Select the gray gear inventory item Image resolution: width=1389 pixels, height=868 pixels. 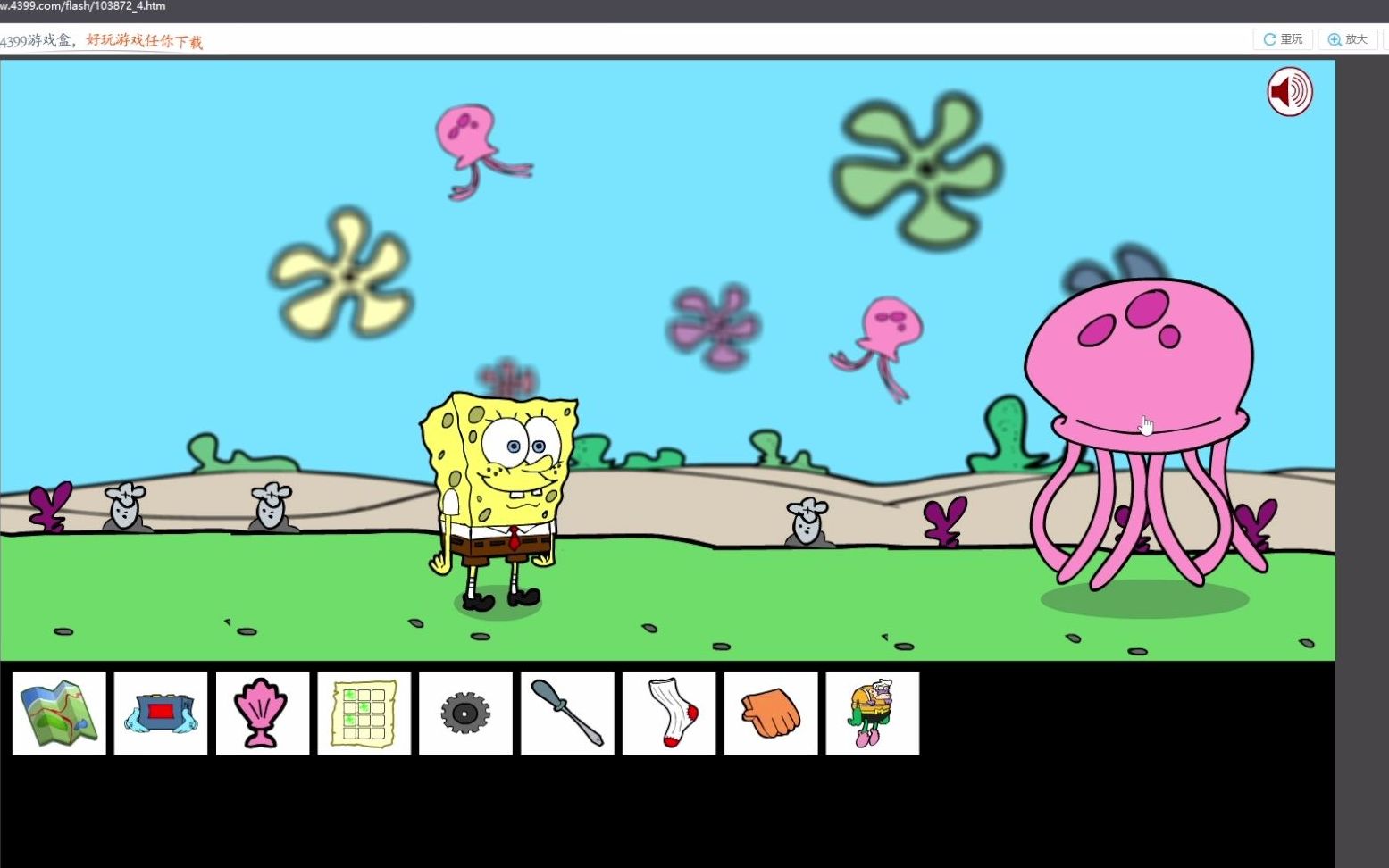(466, 714)
